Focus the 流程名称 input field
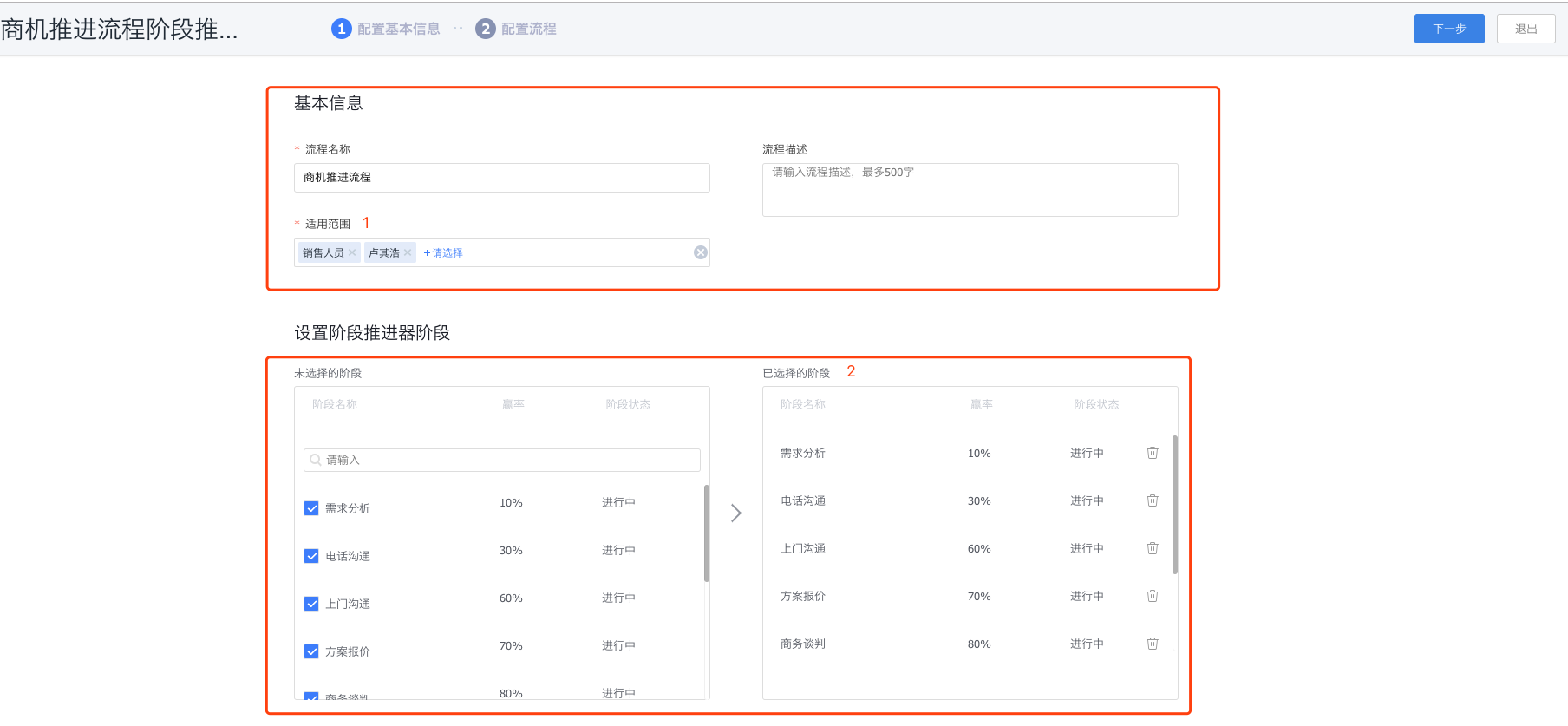This screenshot has width=1568, height=726. tap(502, 178)
